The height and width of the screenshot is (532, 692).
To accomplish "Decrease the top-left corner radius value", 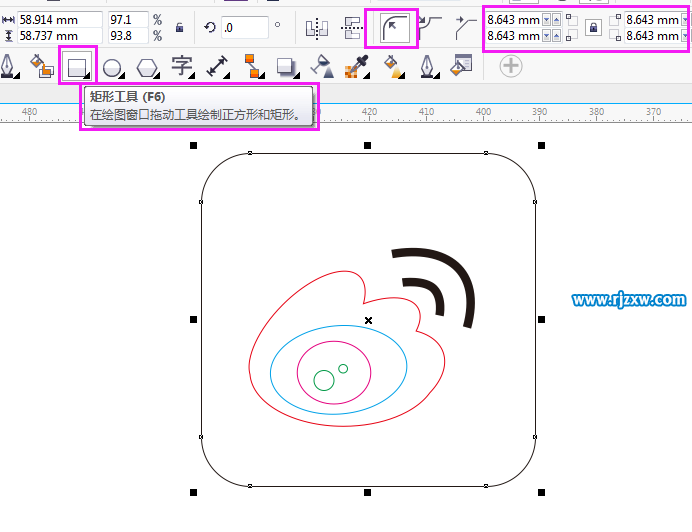I will coord(546,20).
